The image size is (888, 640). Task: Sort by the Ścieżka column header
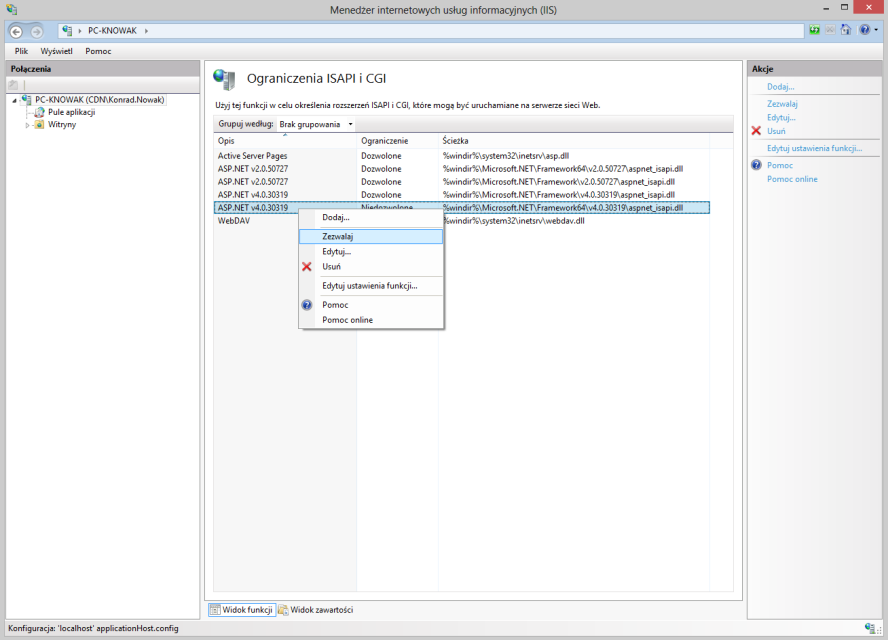(574, 140)
